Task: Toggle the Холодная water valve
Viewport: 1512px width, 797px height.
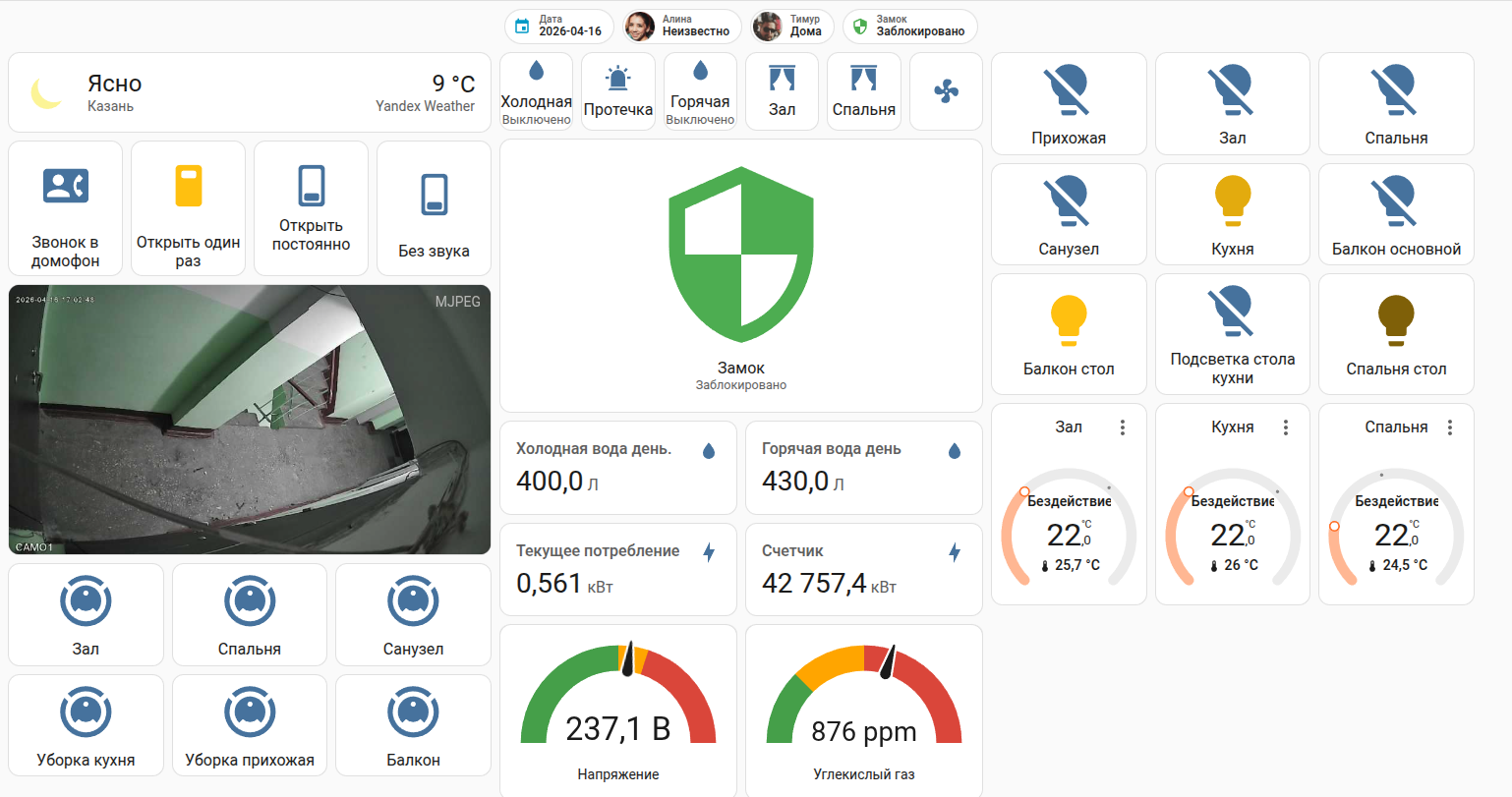Action: pos(536,90)
